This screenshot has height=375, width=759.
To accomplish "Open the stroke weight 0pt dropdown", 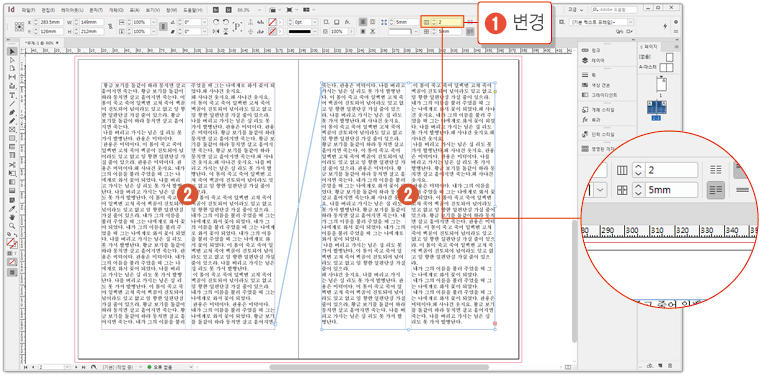I will click(x=315, y=22).
